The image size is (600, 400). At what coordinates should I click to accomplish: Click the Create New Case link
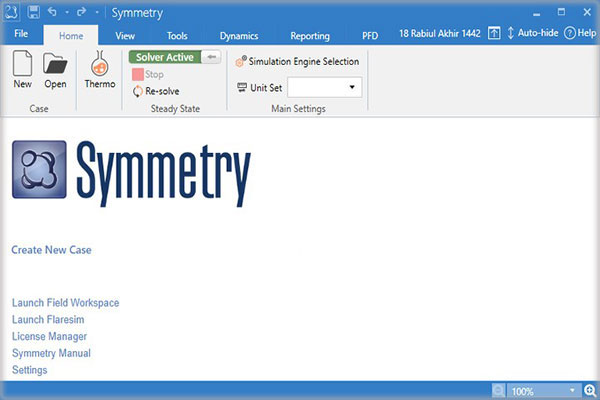51,250
